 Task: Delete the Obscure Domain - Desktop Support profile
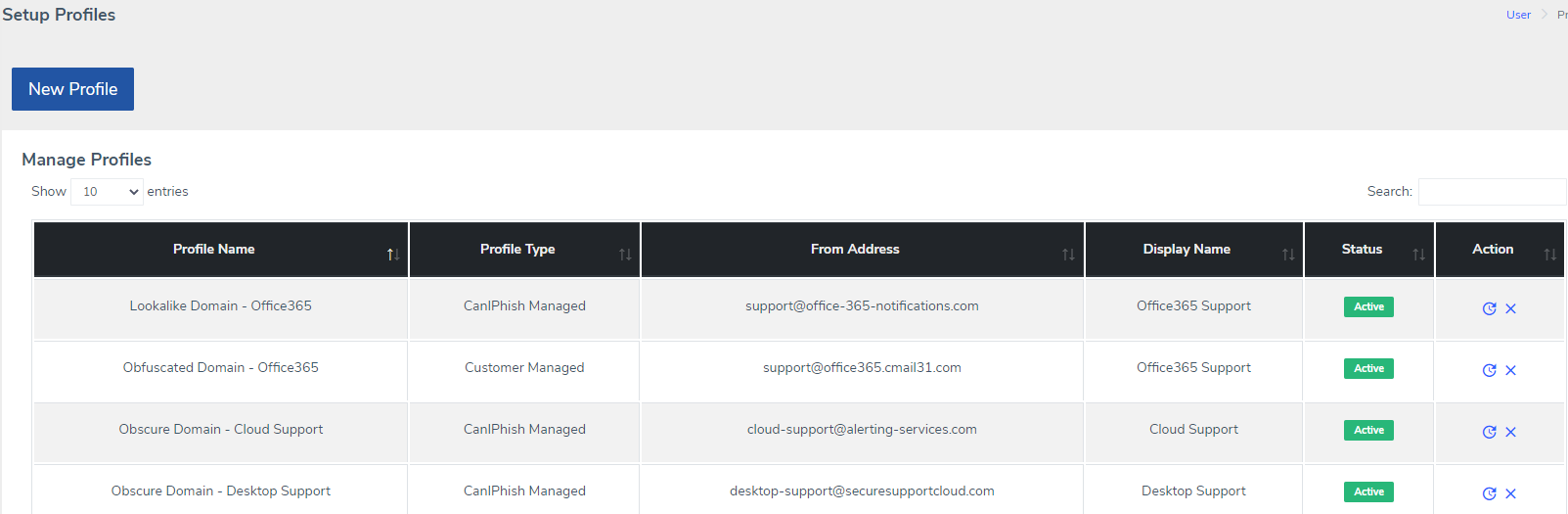pos(1510,493)
